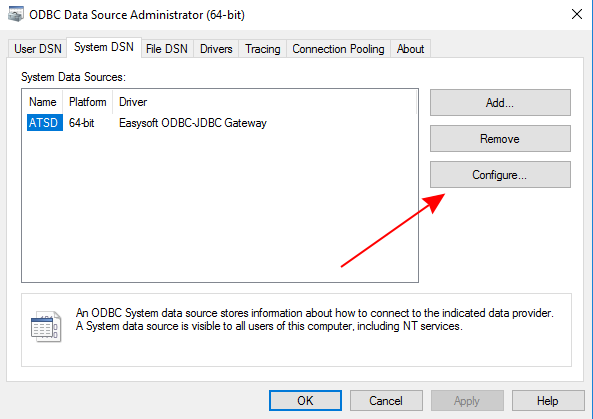This screenshot has width=593, height=419.
Task: Click the Platform column header
Action: 88,102
